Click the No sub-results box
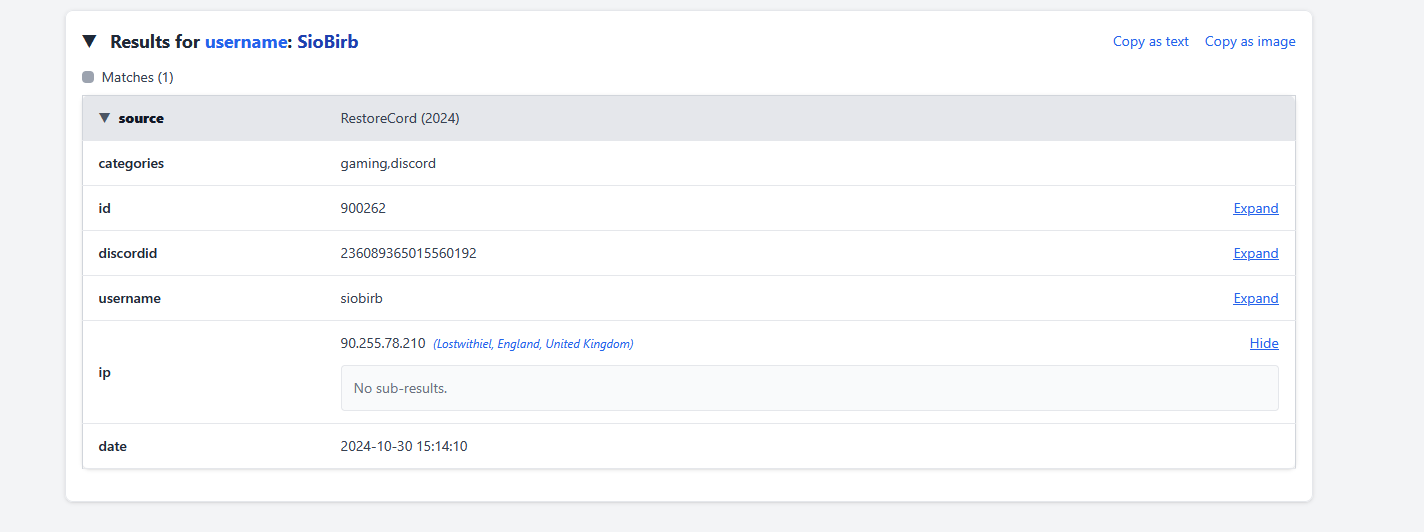Image resolution: width=1424 pixels, height=532 pixels. (x=809, y=388)
